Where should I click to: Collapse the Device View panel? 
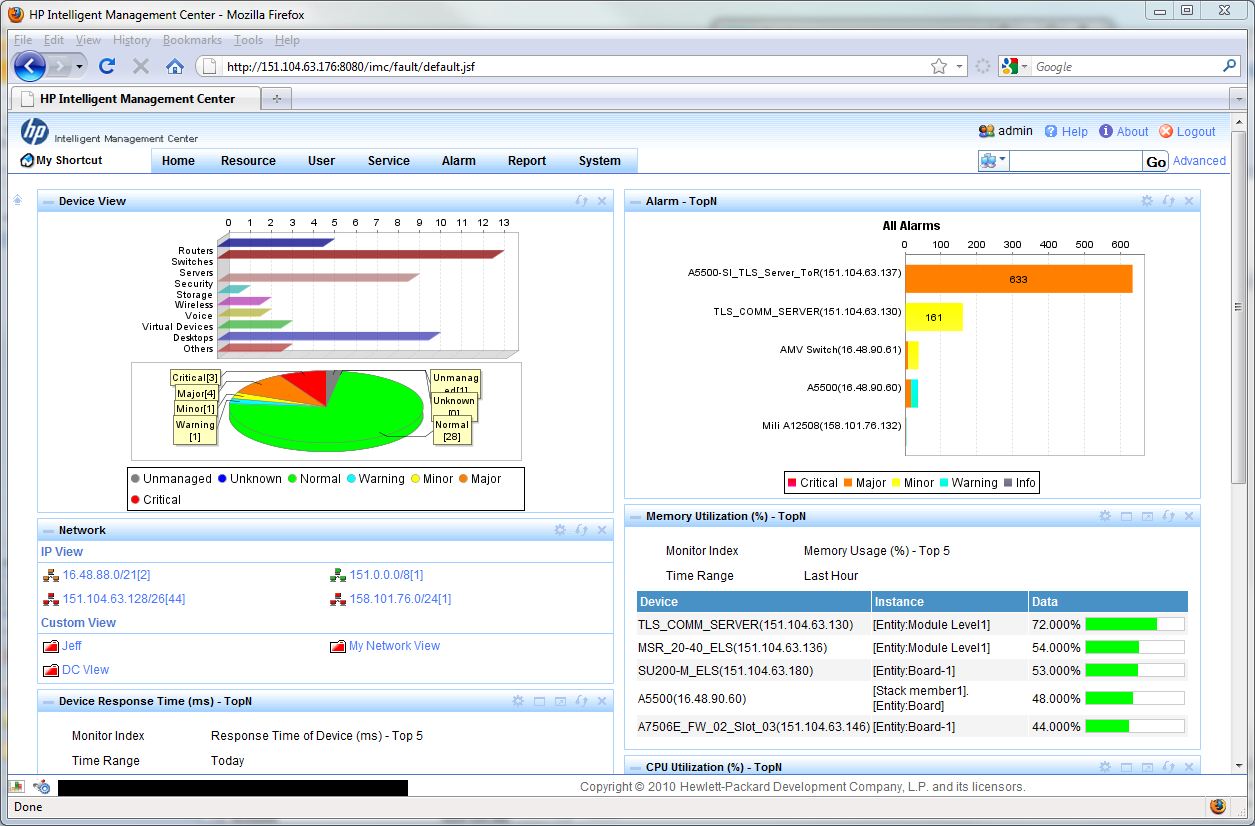47,201
